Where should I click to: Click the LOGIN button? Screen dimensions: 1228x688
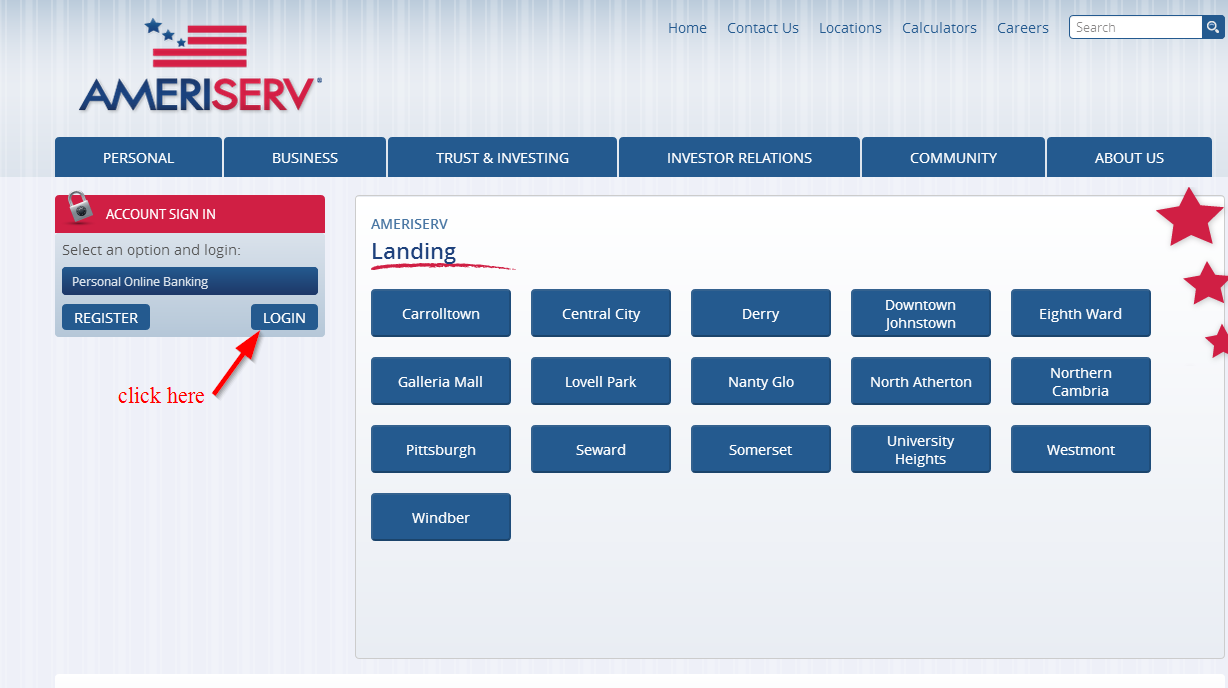pos(284,317)
